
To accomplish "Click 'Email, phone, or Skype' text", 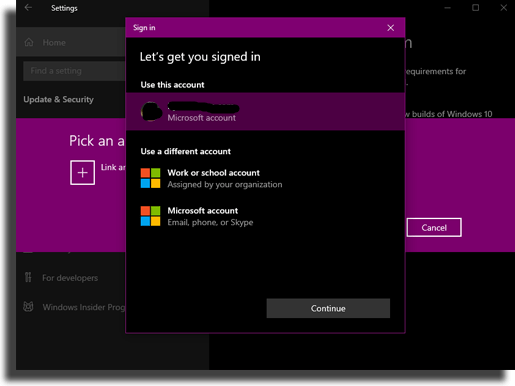I will point(210,222).
